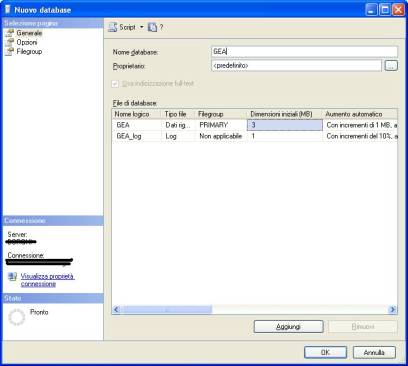Click the horizontal scrollbar thumb
Image resolution: width=408 pixels, height=366 pixels.
(x=166, y=310)
